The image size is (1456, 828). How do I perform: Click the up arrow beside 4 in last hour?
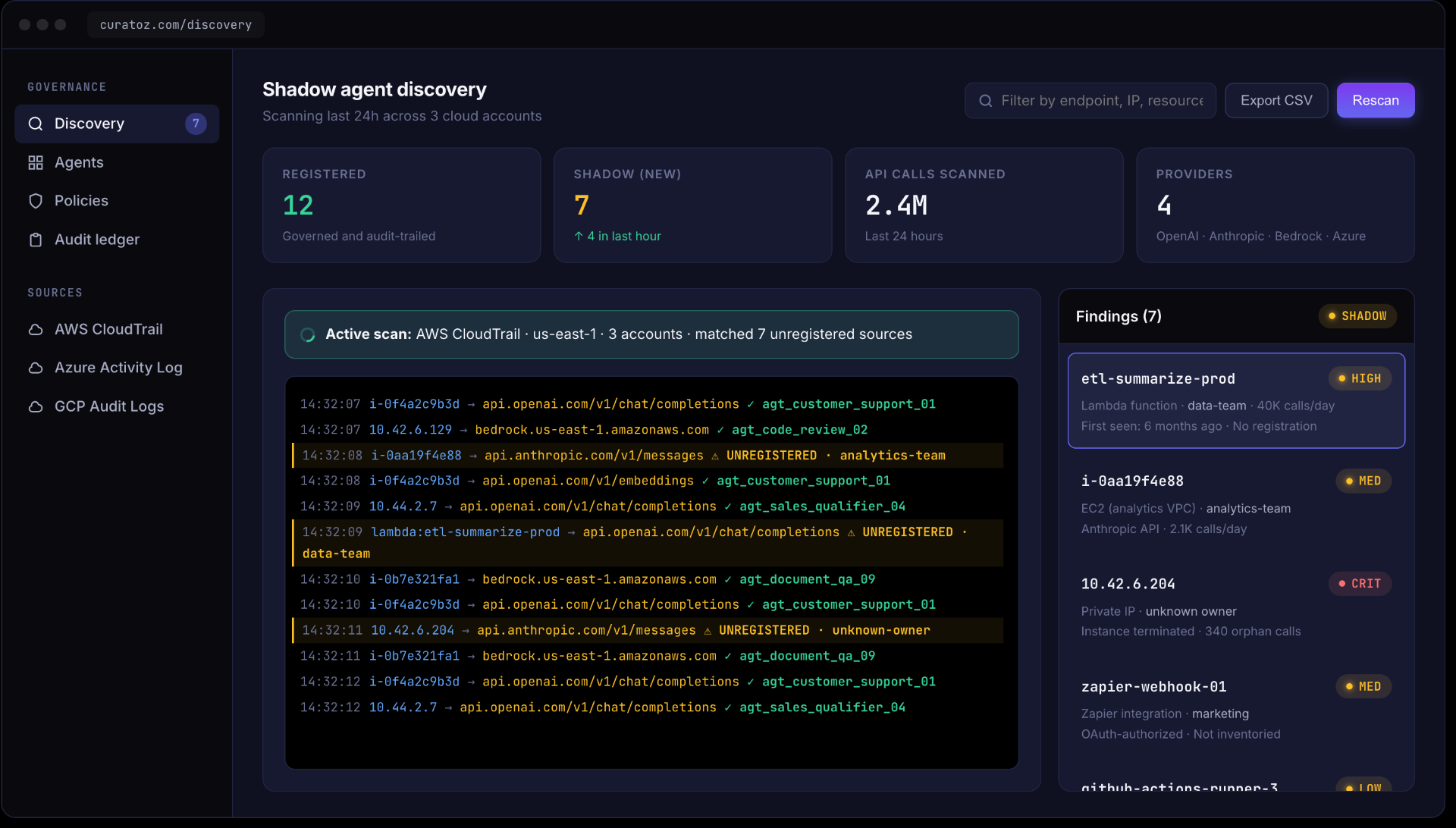[x=579, y=237]
